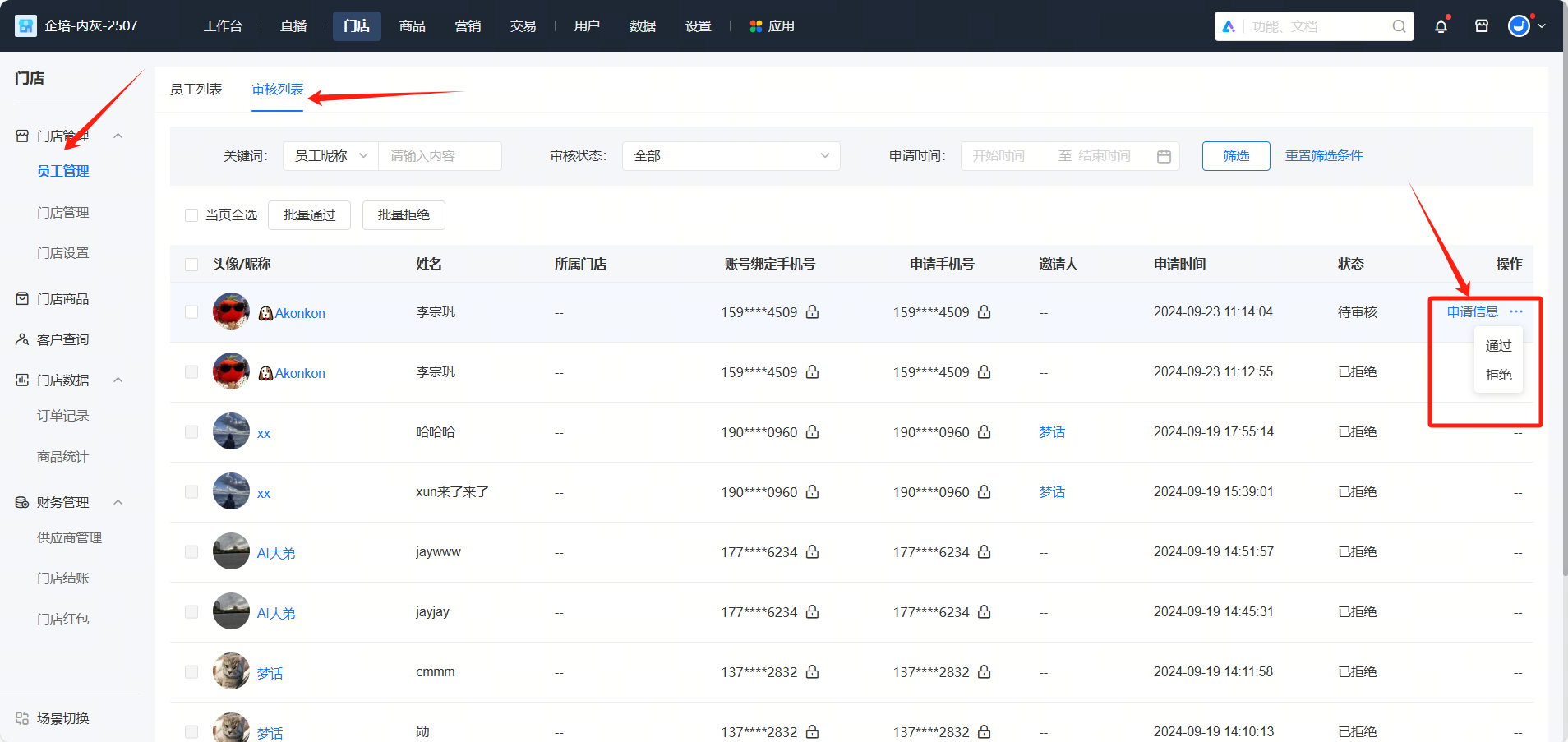This screenshot has height=742, width=1568.
Task: Open the 审核状态 全部 dropdown
Action: [731, 156]
